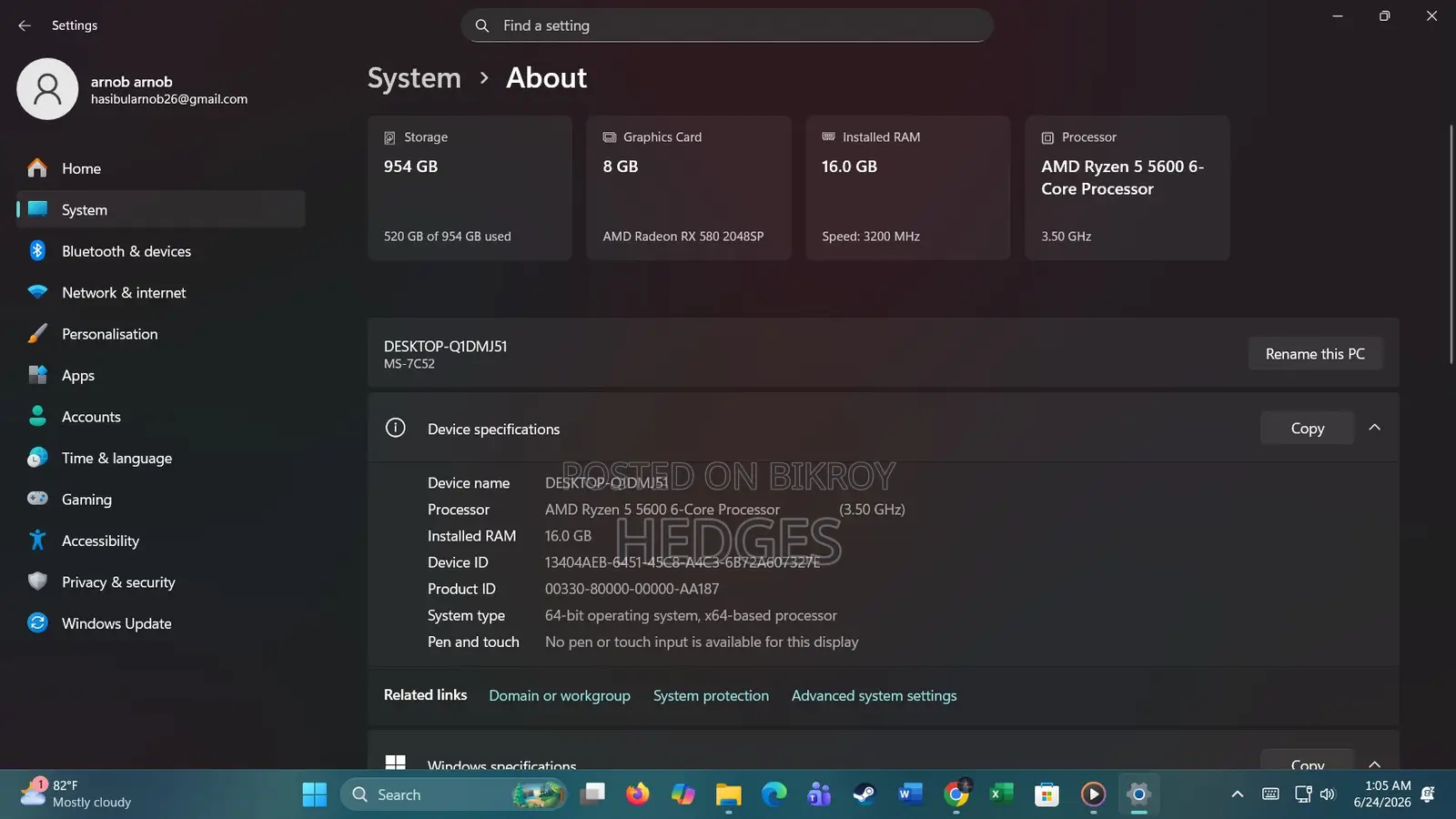1456x819 pixels.
Task: Click the network tray icon
Action: [x=1303, y=794]
